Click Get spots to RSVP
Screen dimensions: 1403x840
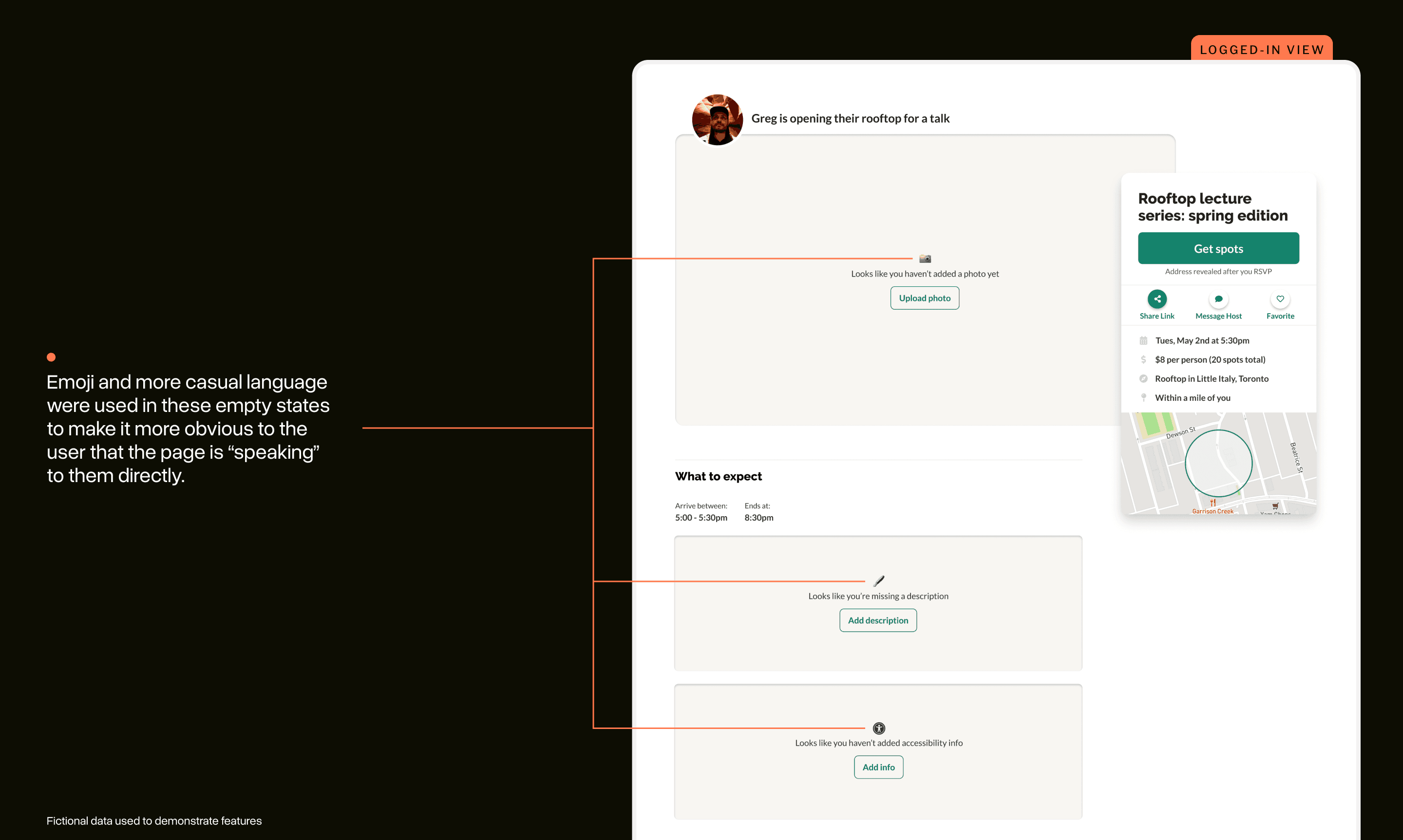click(1218, 248)
